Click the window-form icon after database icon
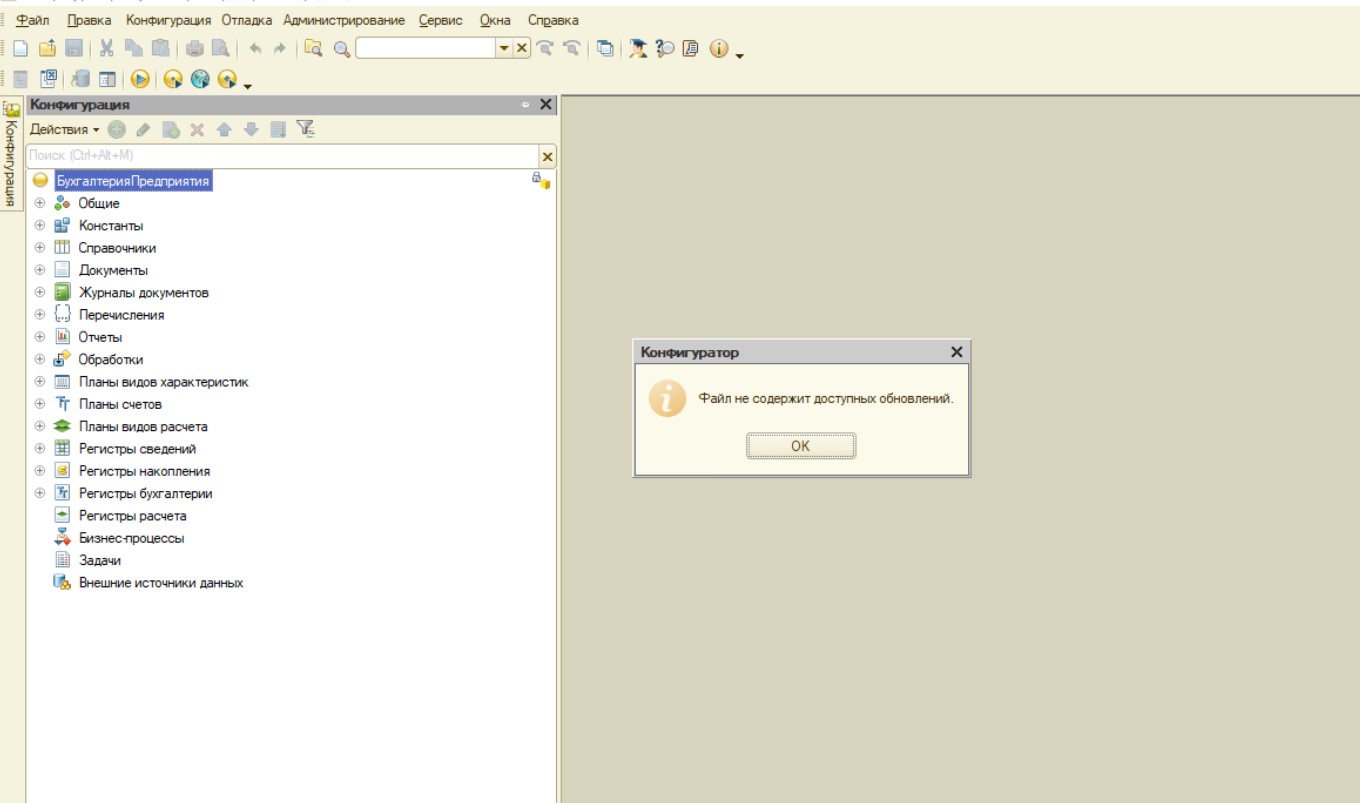Screen dimensions: 1360x803 tap(107, 79)
